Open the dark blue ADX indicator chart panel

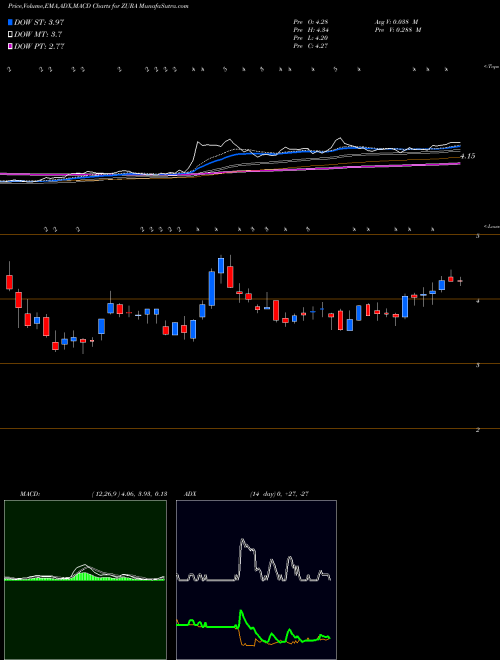[x=256, y=580]
